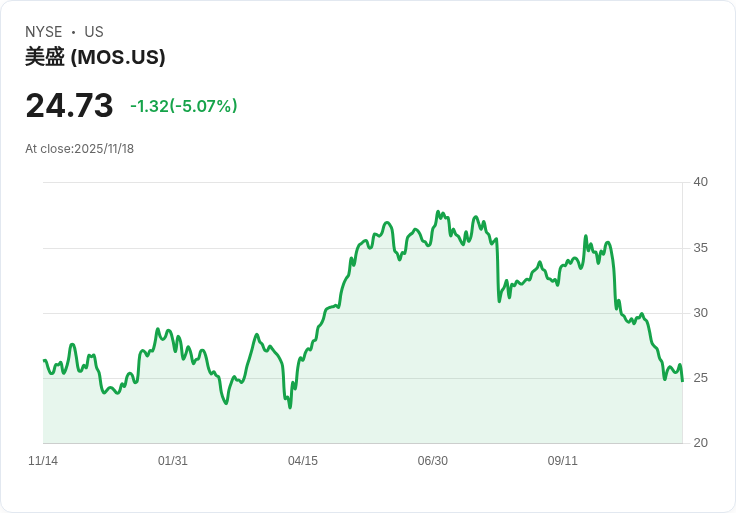Click the start point of the price line
Screen dimensions: 736x513
click(44, 360)
